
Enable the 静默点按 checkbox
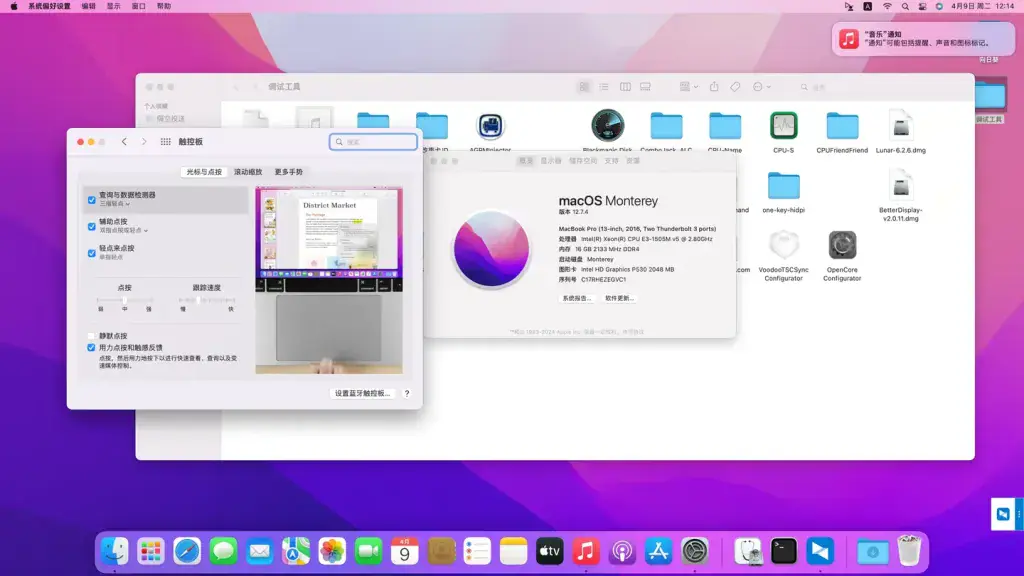[91, 336]
